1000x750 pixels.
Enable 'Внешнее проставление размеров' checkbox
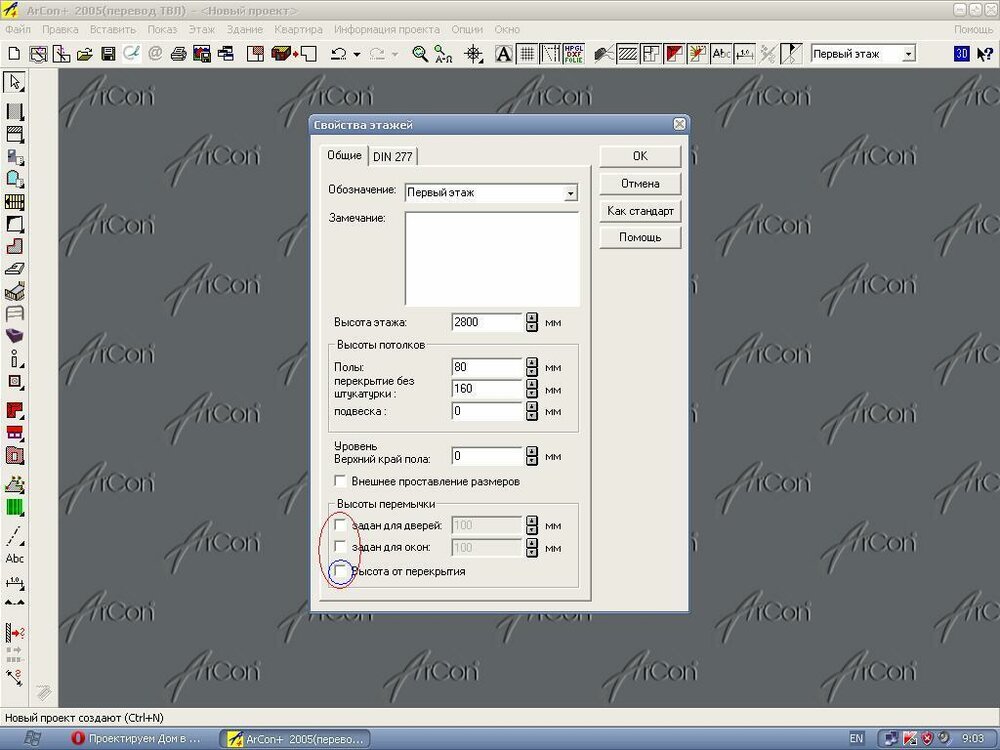coord(341,481)
